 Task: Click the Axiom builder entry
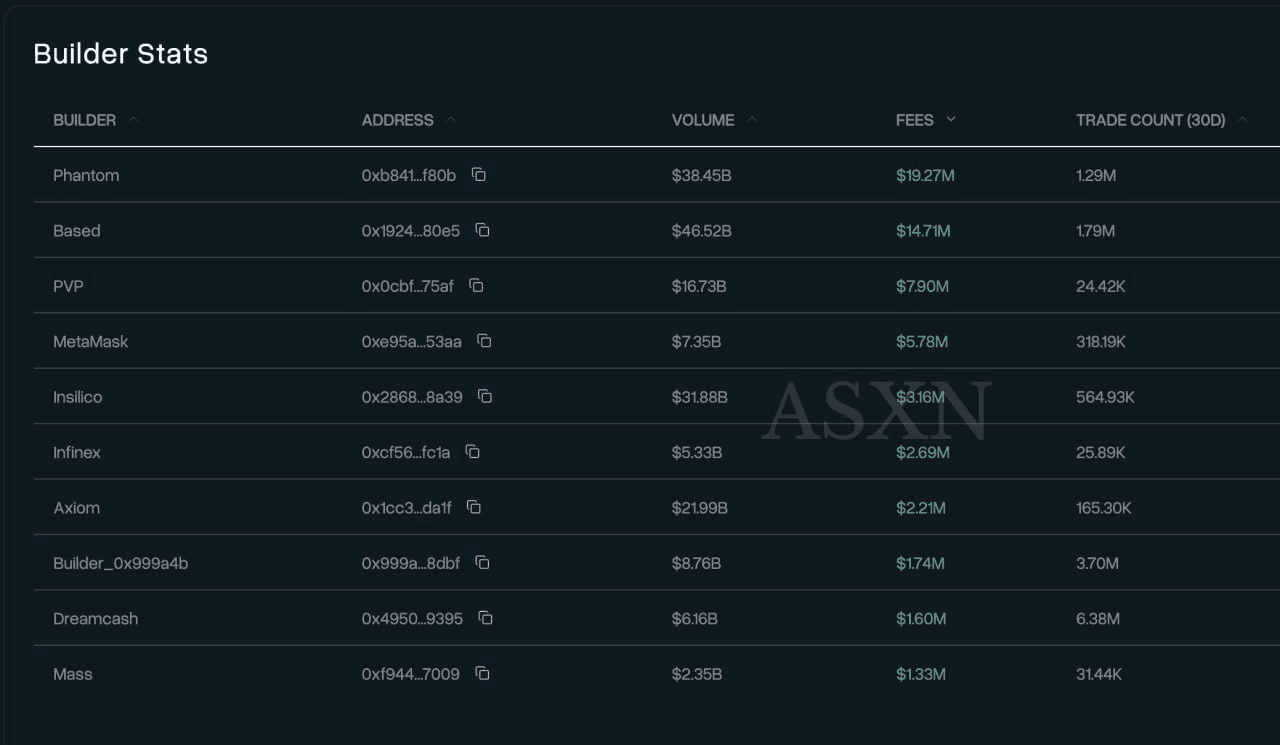[77, 508]
